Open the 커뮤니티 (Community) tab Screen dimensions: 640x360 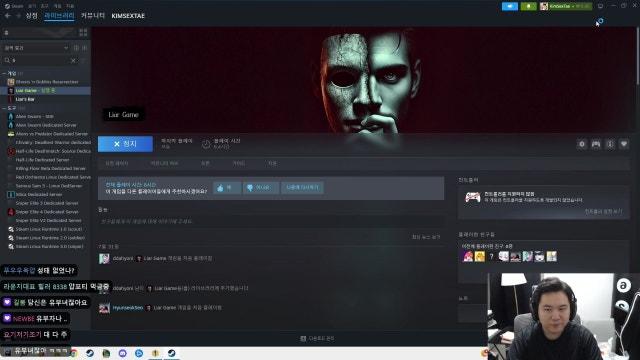coord(93,16)
